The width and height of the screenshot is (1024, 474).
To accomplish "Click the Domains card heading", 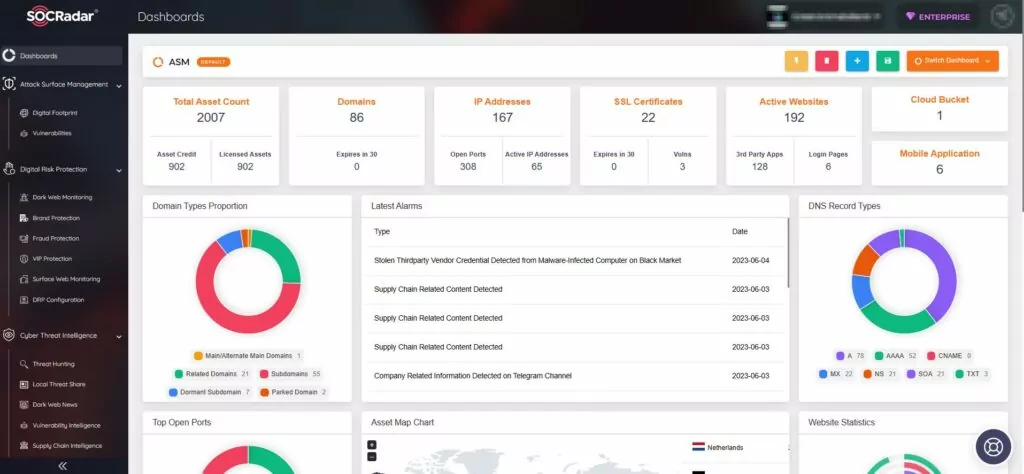I will pos(357,102).
